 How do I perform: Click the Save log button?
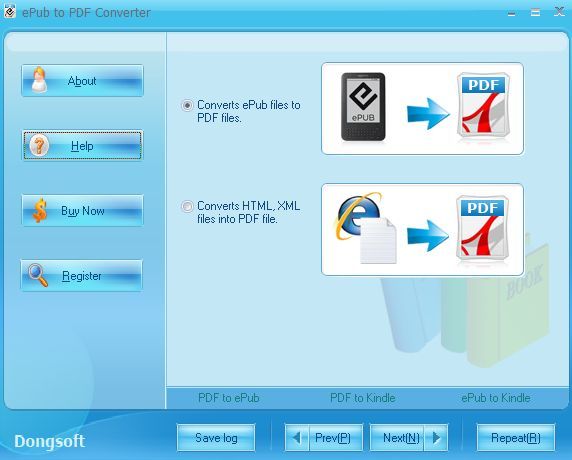pyautogui.click(x=216, y=437)
